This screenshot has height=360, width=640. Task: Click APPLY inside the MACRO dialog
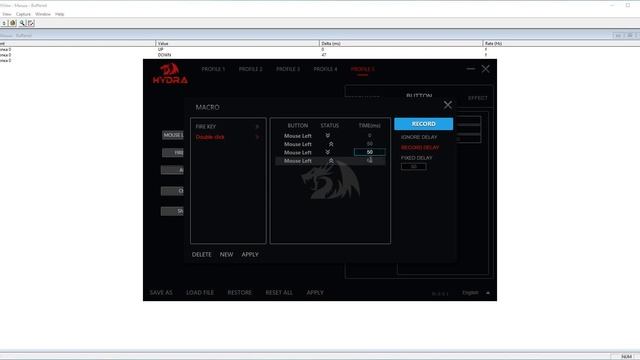click(x=250, y=254)
